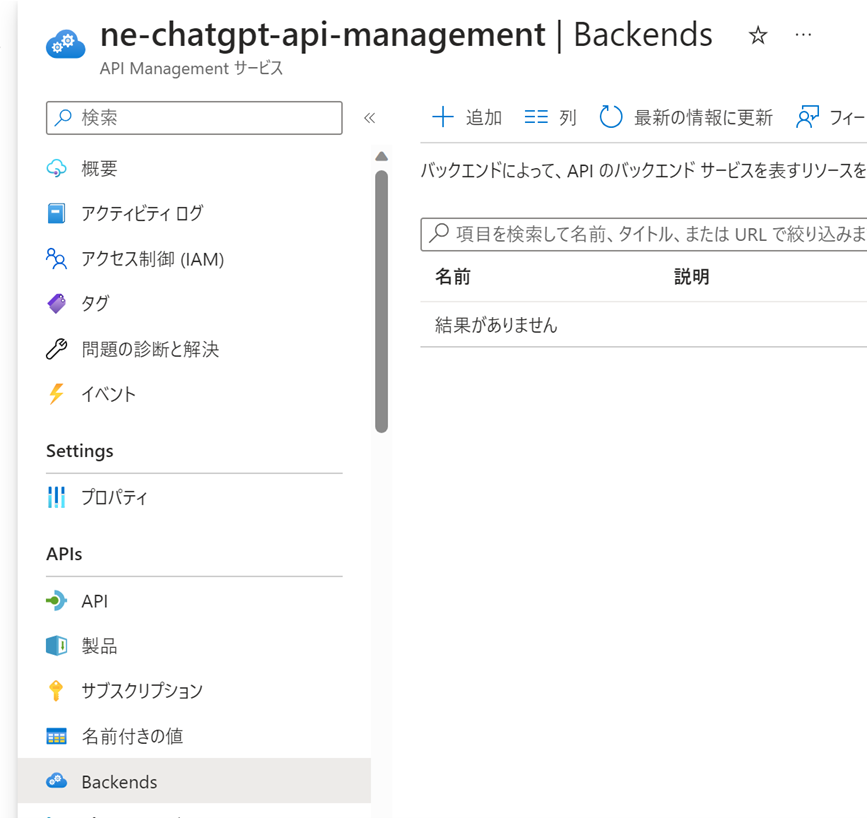
Task: Click the favorite star icon
Action: tap(758, 36)
